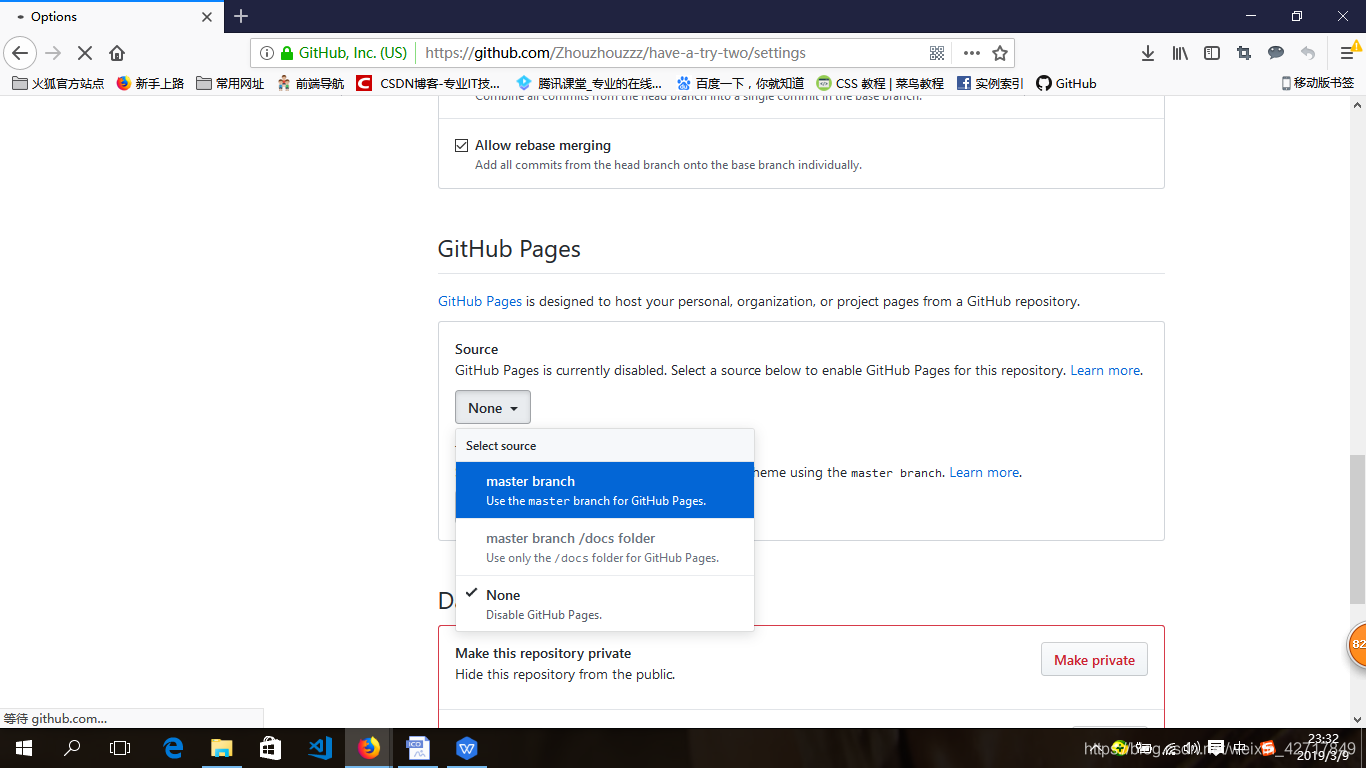Viewport: 1366px width, 768px height.
Task: Open page actions three-dots menu
Action: click(971, 53)
